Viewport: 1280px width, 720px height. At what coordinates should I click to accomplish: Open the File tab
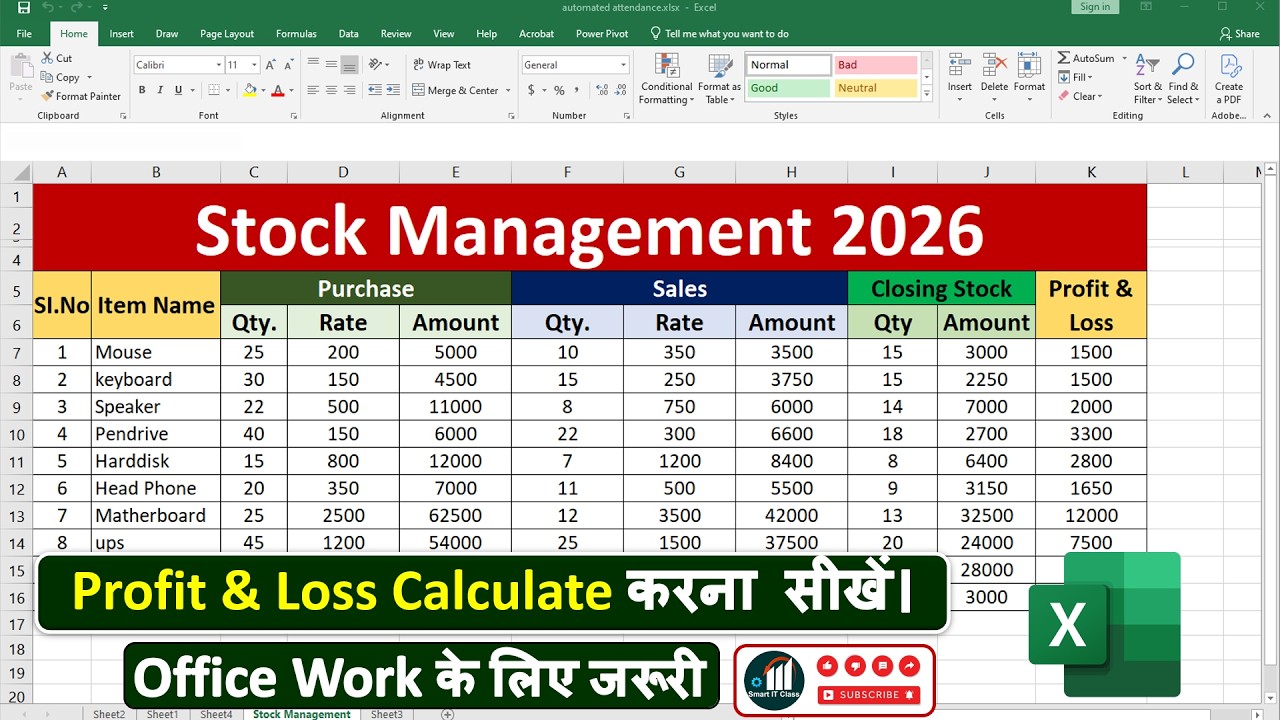tap(24, 34)
